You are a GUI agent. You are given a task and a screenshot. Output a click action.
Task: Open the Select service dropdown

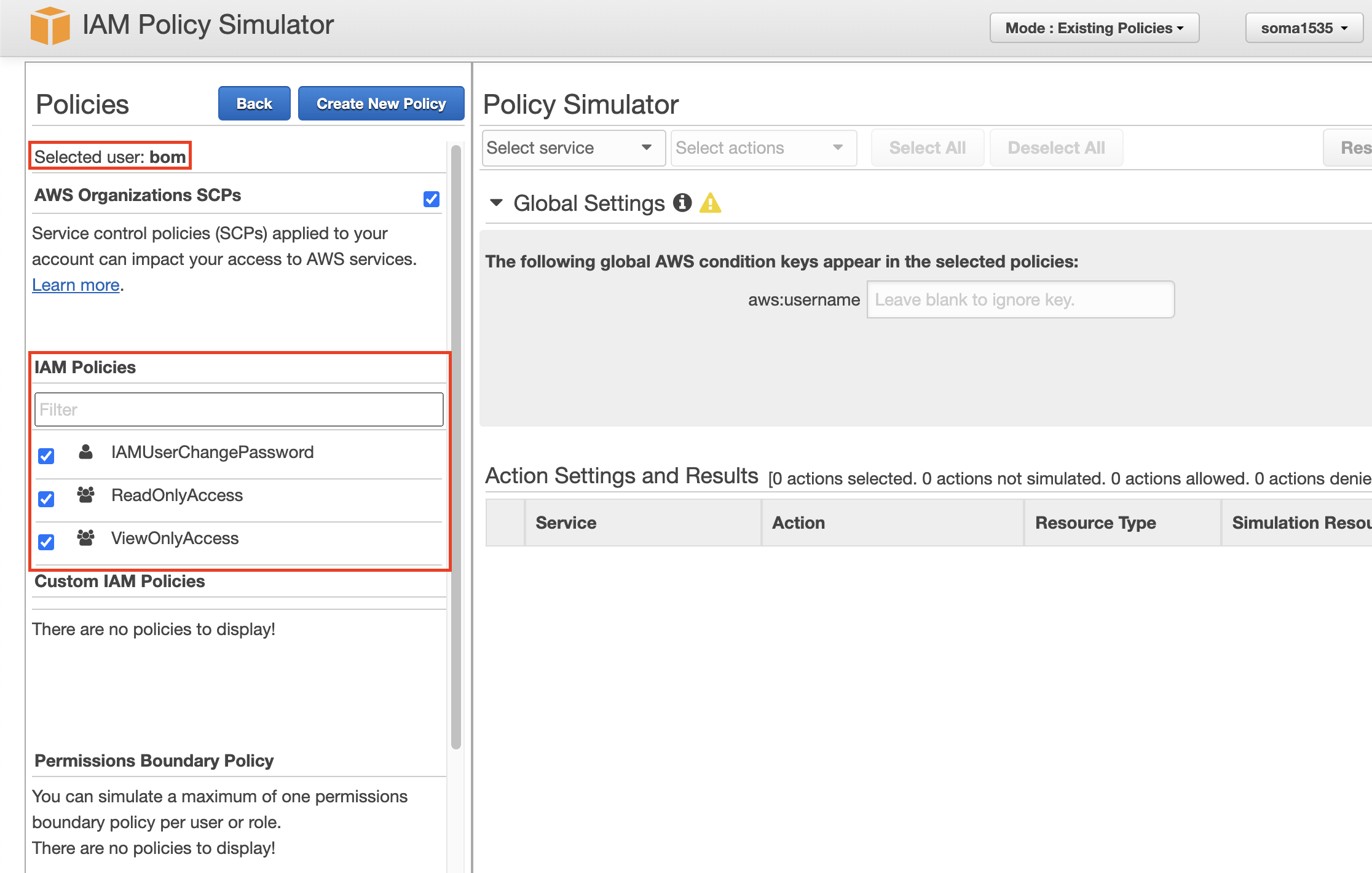[x=573, y=148]
